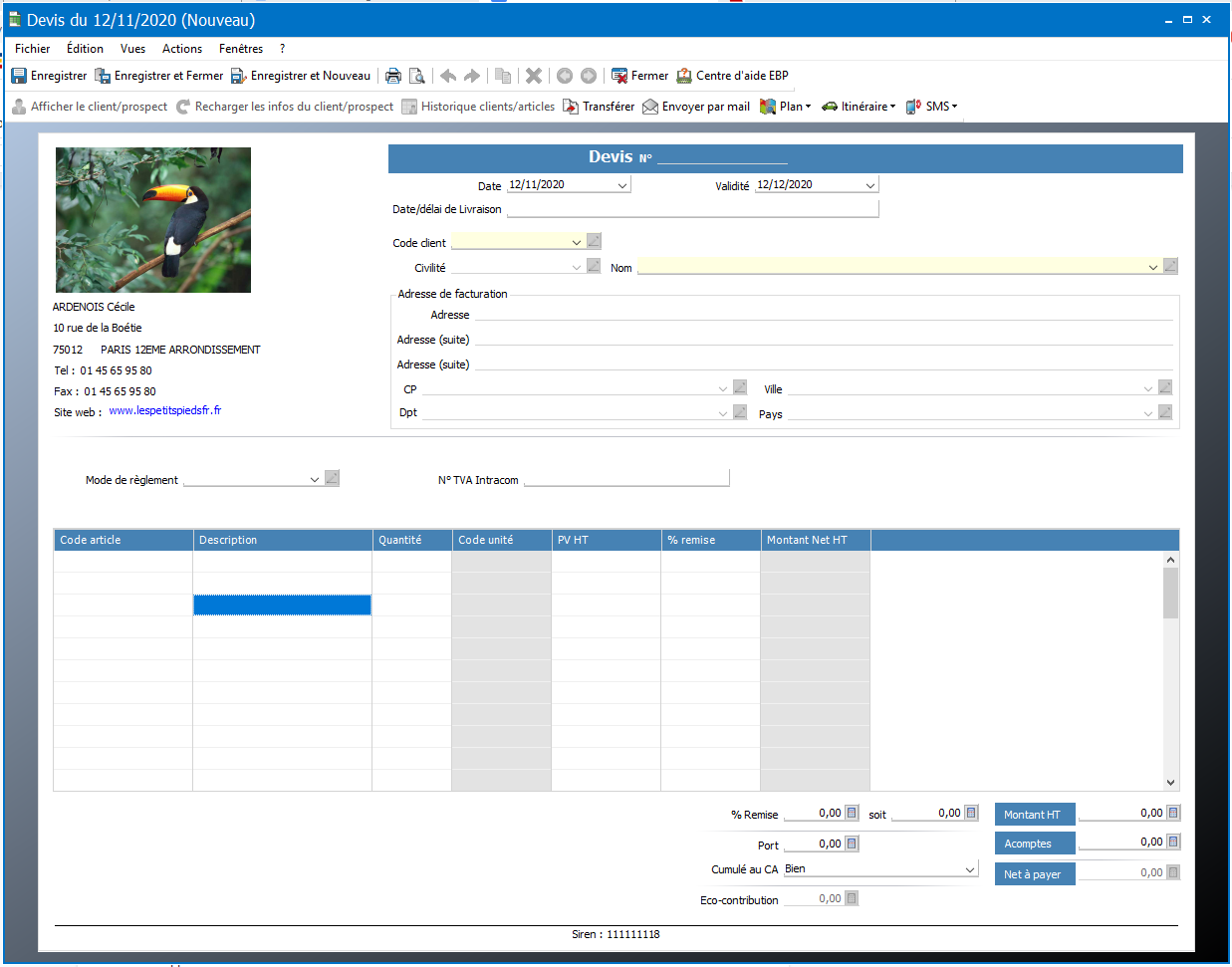Click the Fermer toolbar button
This screenshot has width=1232, height=967.
point(639,76)
